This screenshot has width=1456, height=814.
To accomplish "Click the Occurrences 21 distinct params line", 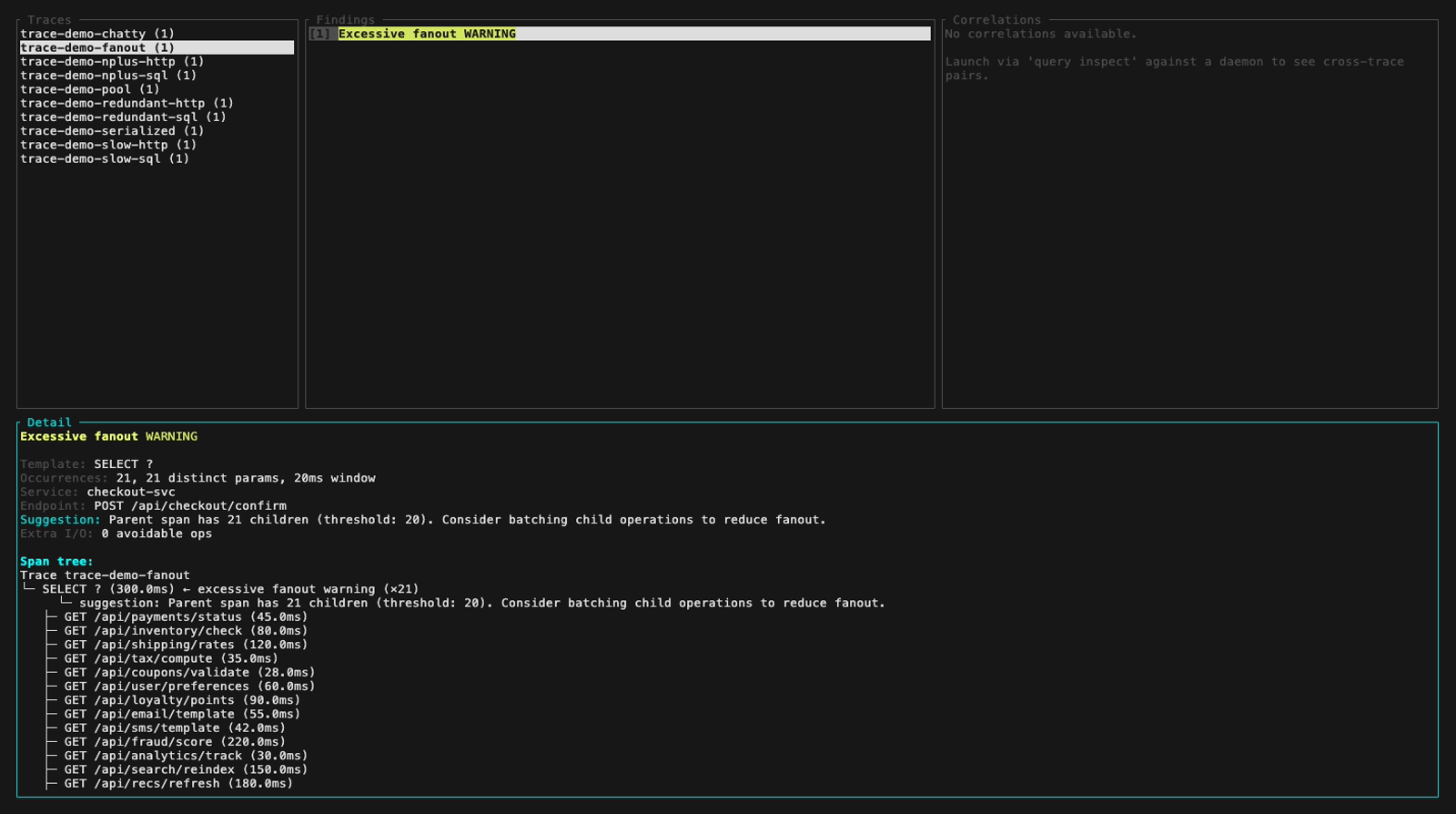I will 197,478.
